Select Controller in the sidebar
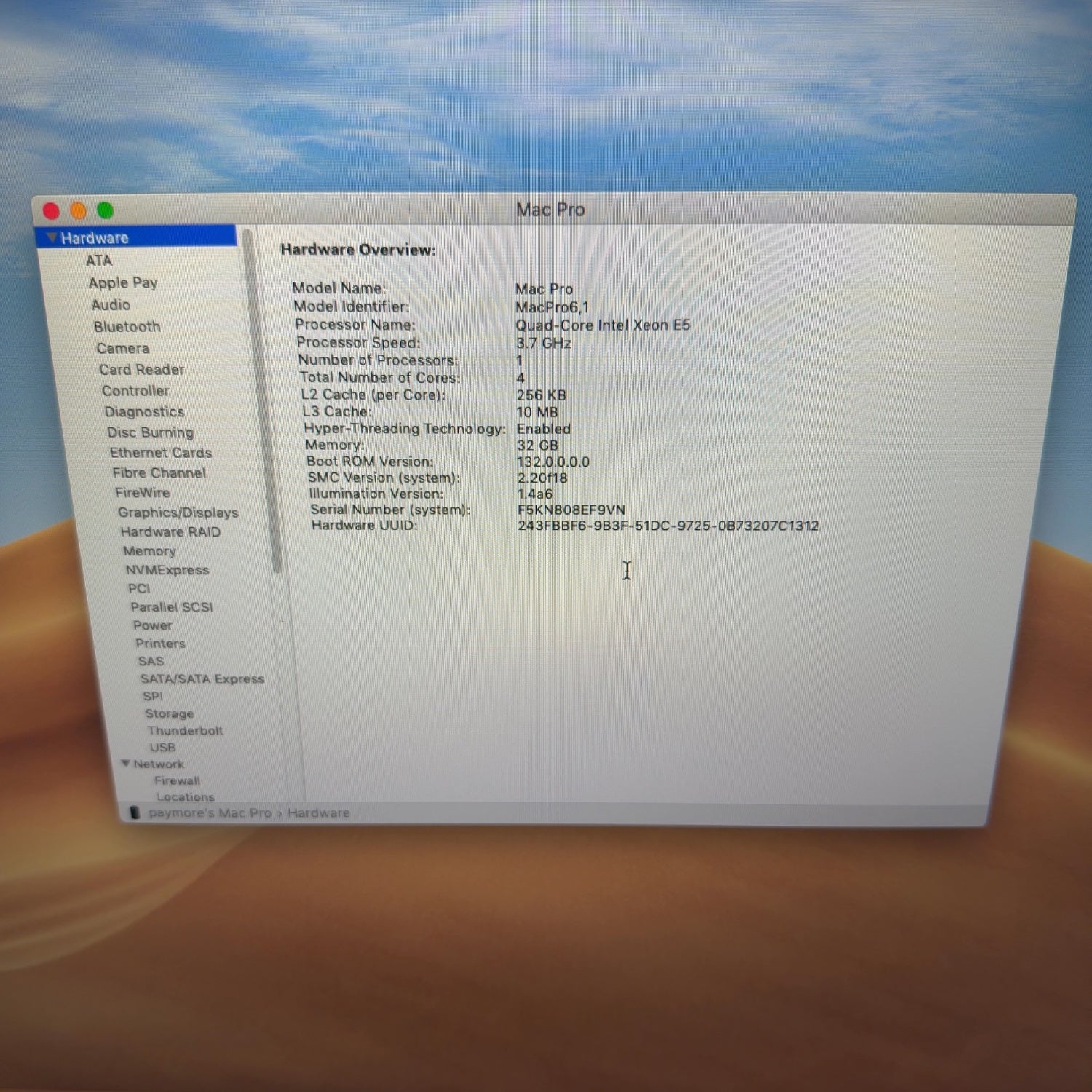 click(135, 391)
